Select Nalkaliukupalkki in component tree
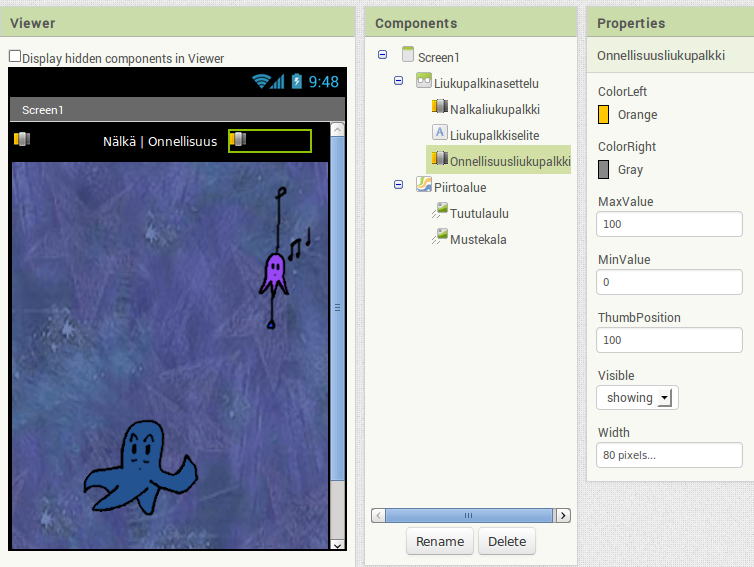The height and width of the screenshot is (567, 754). point(495,110)
